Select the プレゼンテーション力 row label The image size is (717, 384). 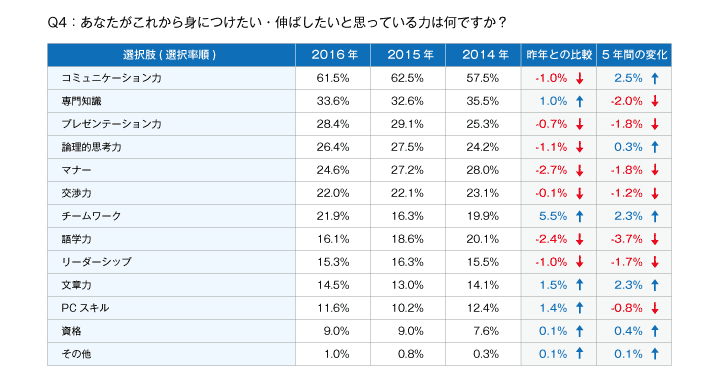[x=112, y=124]
